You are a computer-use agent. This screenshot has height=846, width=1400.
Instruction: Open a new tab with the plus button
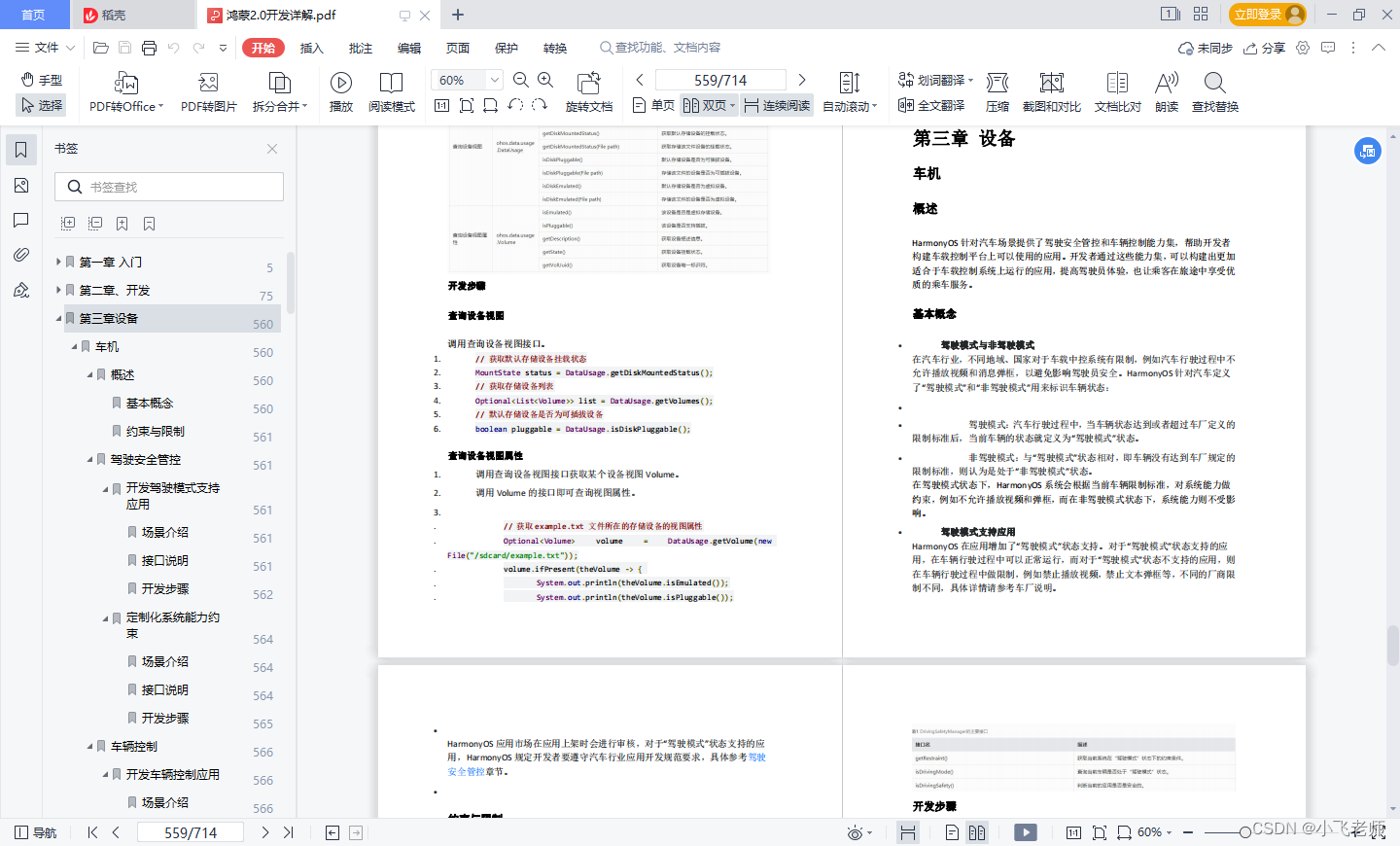coord(458,15)
